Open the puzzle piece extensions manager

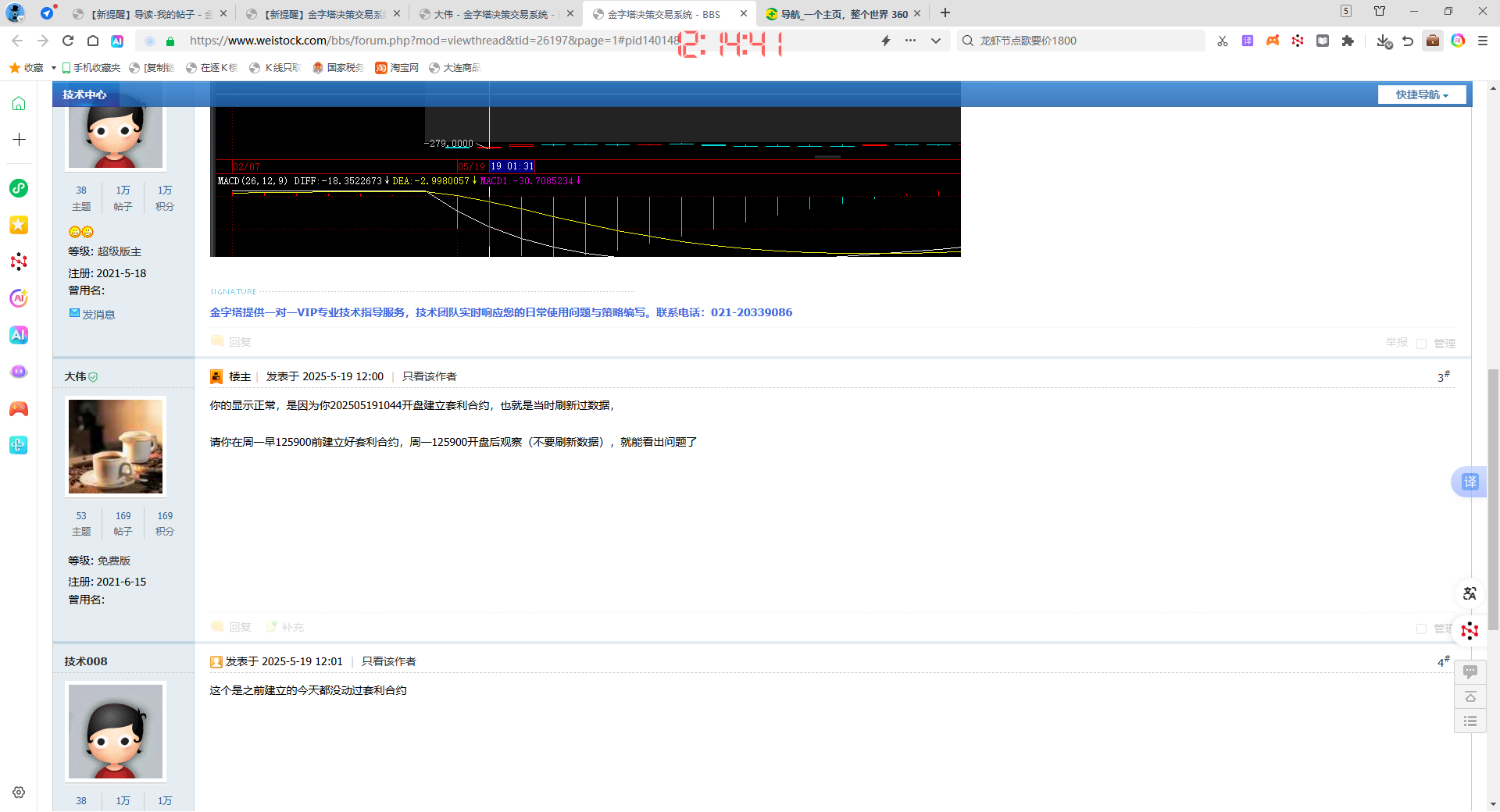(x=1348, y=41)
